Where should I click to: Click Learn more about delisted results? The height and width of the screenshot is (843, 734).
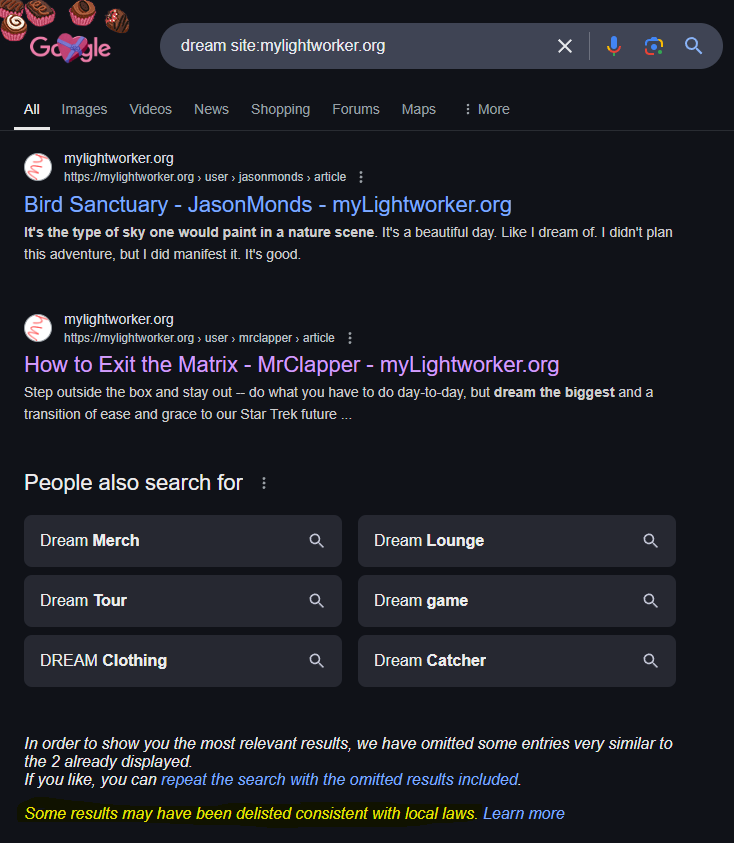(523, 813)
